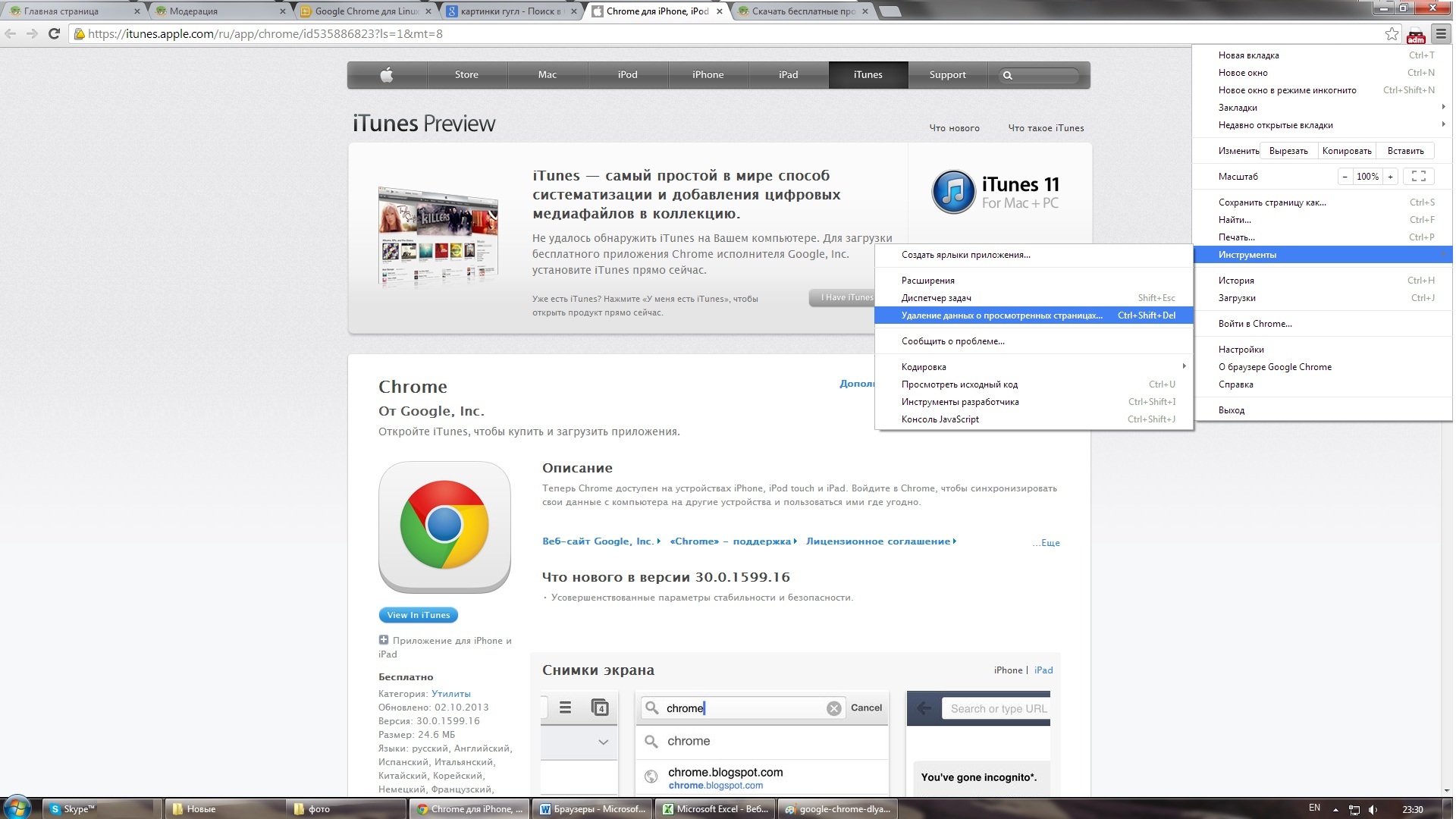Click 'Что нового' link in iTunes Preview
The image size is (1456, 819).
pos(954,127)
